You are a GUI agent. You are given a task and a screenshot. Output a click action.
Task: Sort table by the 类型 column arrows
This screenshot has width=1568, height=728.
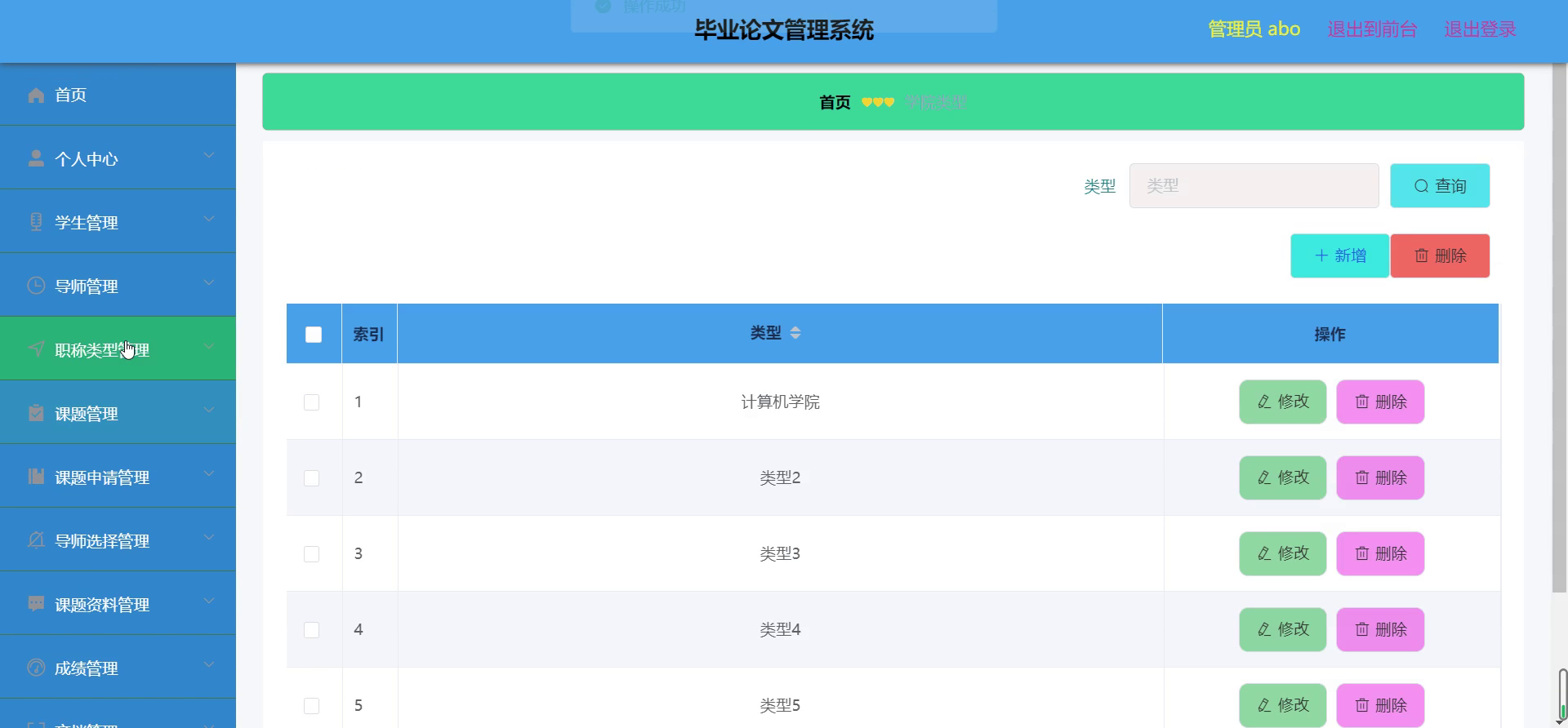(795, 333)
